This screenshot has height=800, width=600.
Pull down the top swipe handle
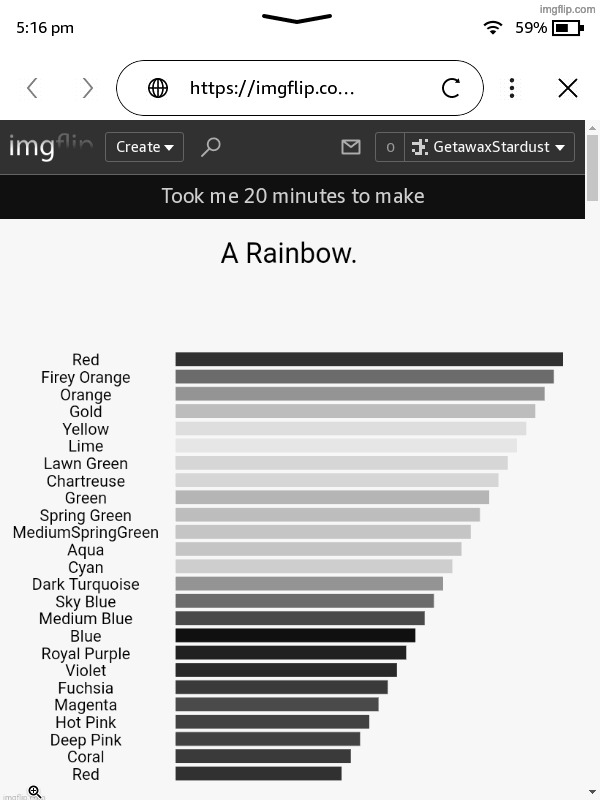[x=297, y=18]
